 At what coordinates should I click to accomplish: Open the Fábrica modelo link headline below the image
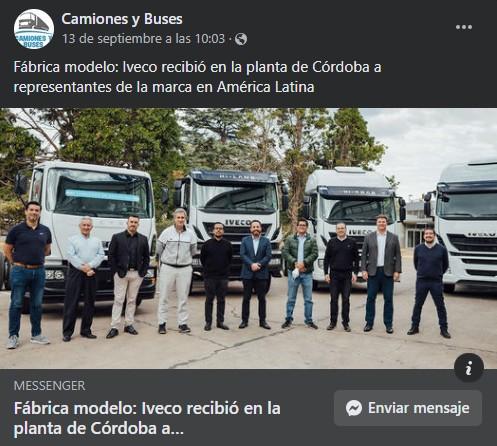click(147, 418)
